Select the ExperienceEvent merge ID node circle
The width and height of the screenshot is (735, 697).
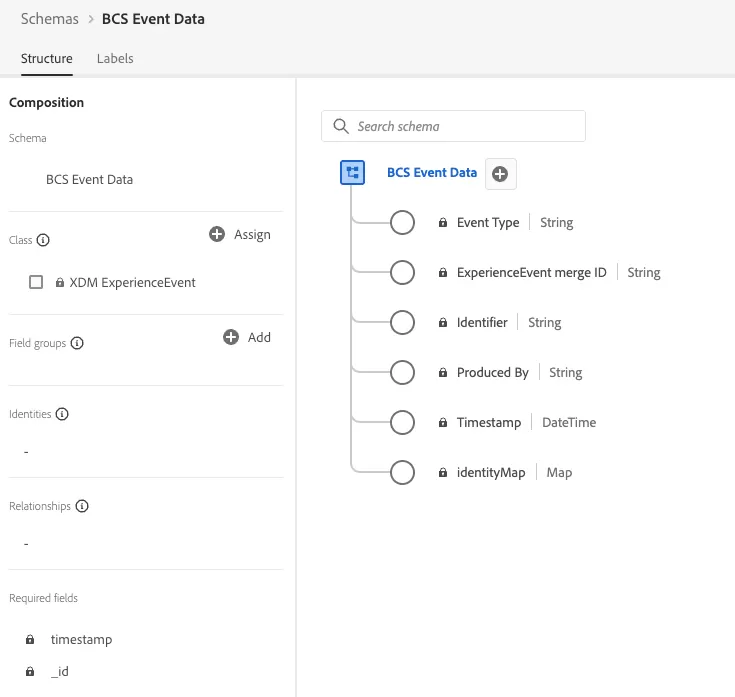coord(402,272)
